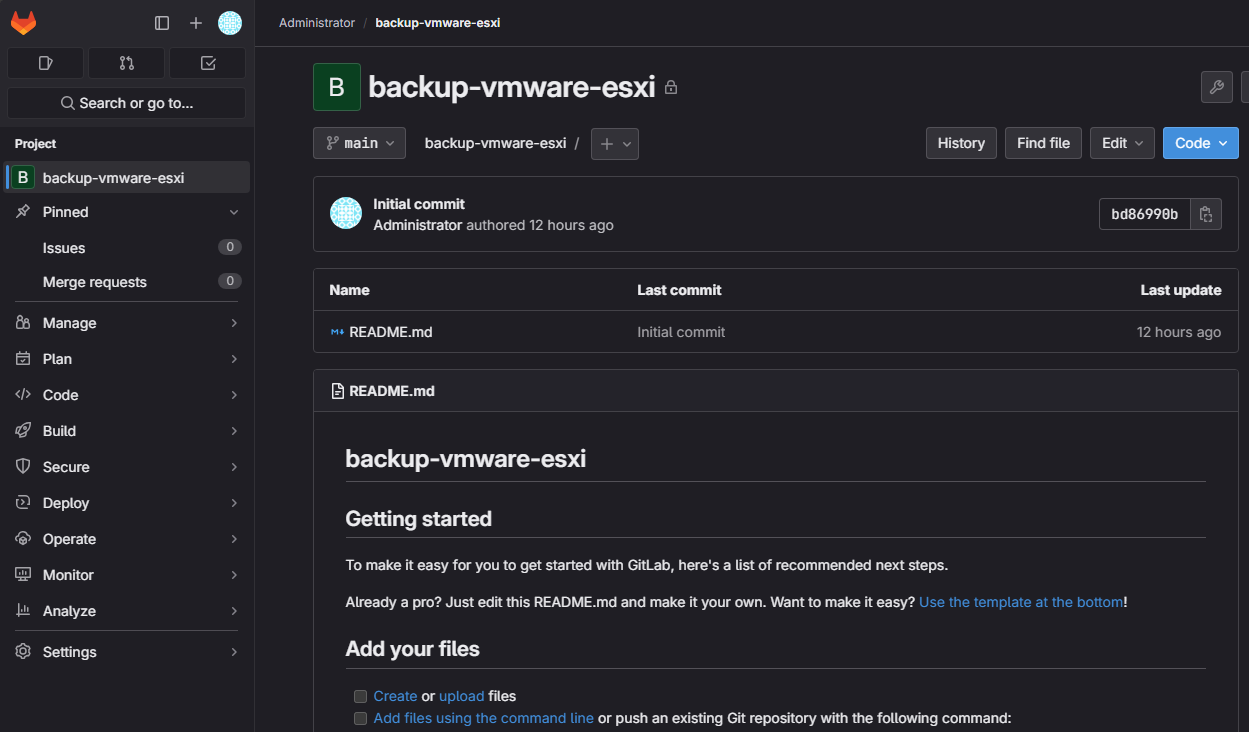Check the Add files using command line box
Viewport: 1249px width, 732px height.
coord(360,718)
